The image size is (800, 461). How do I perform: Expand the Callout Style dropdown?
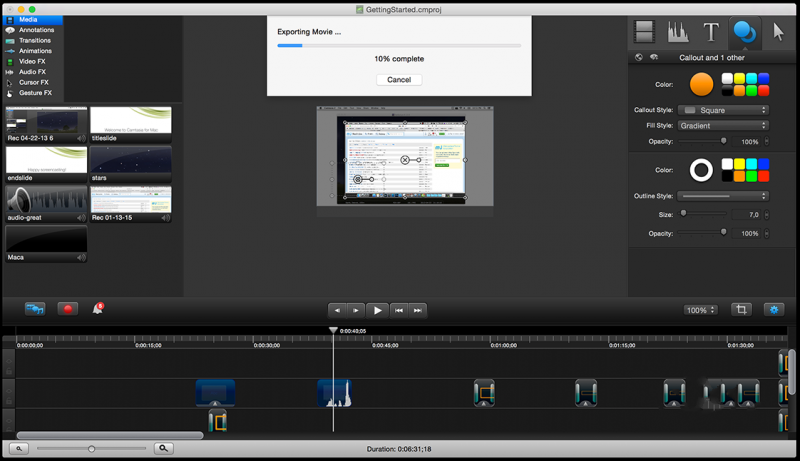click(723, 110)
